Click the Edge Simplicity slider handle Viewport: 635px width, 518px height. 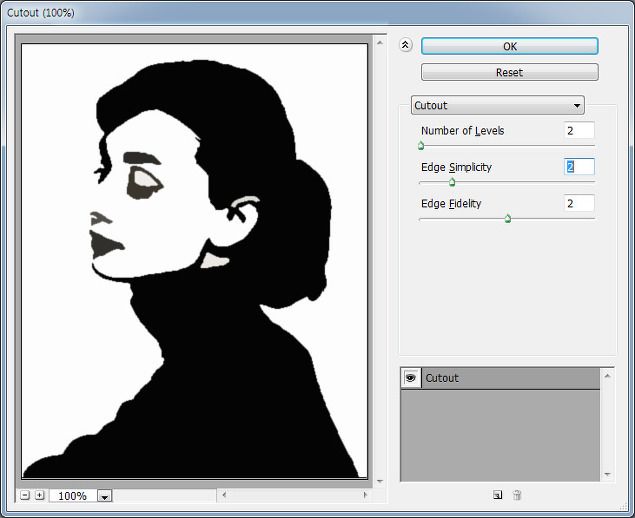[x=452, y=182]
